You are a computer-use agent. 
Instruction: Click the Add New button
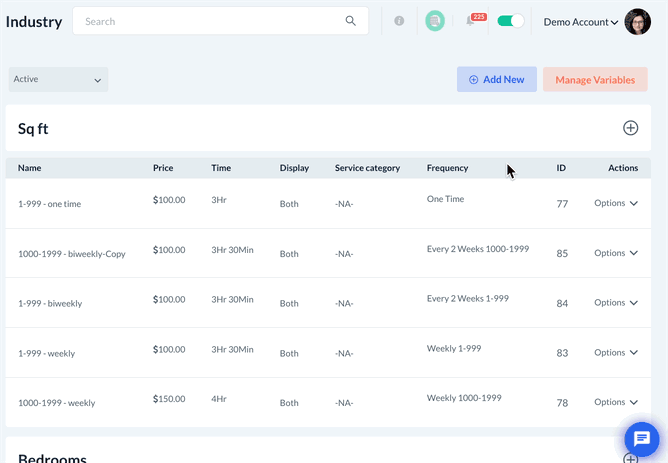[x=496, y=80]
